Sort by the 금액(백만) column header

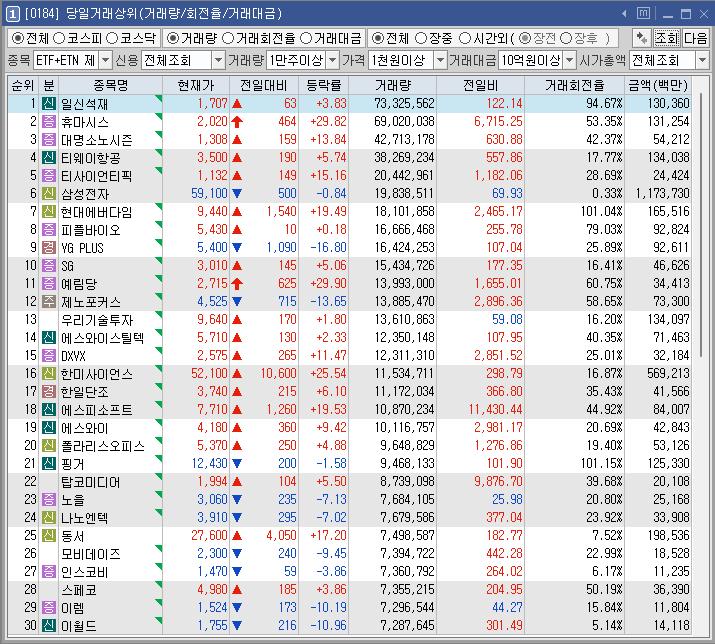(658, 85)
